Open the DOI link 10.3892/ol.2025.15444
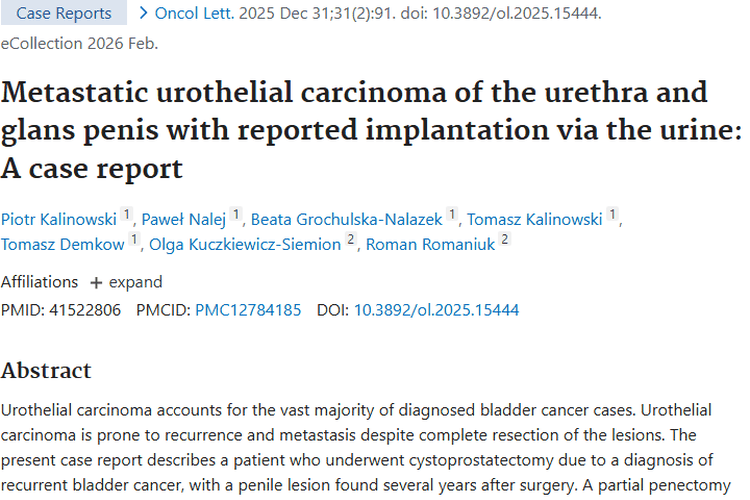Viewport: 750px width, 500px height. pyautogui.click(x=436, y=310)
